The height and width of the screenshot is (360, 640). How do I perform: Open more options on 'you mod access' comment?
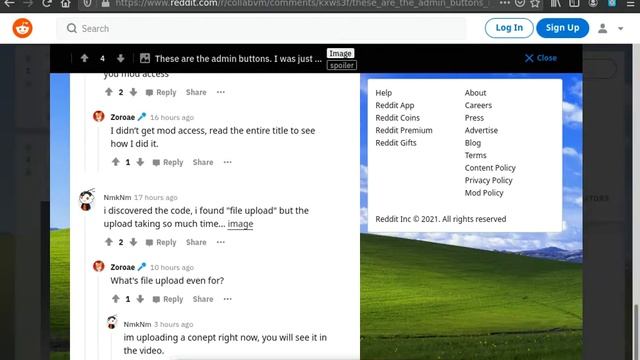pos(221,92)
